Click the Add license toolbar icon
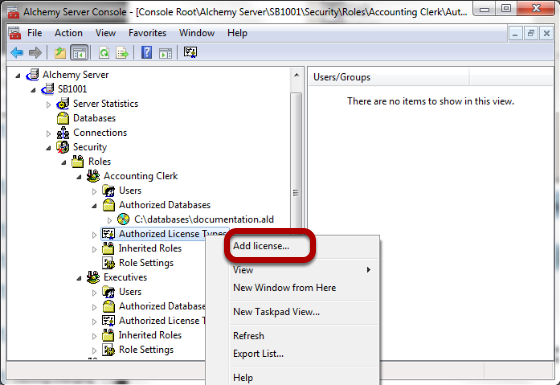560x385 pixels. (190, 52)
